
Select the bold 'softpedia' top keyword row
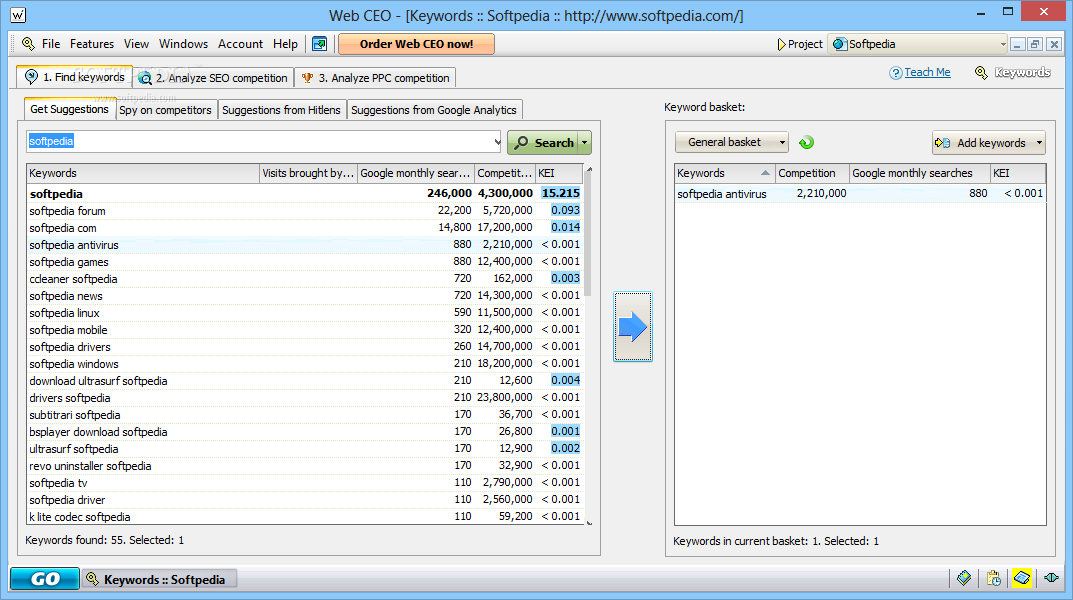305,194
